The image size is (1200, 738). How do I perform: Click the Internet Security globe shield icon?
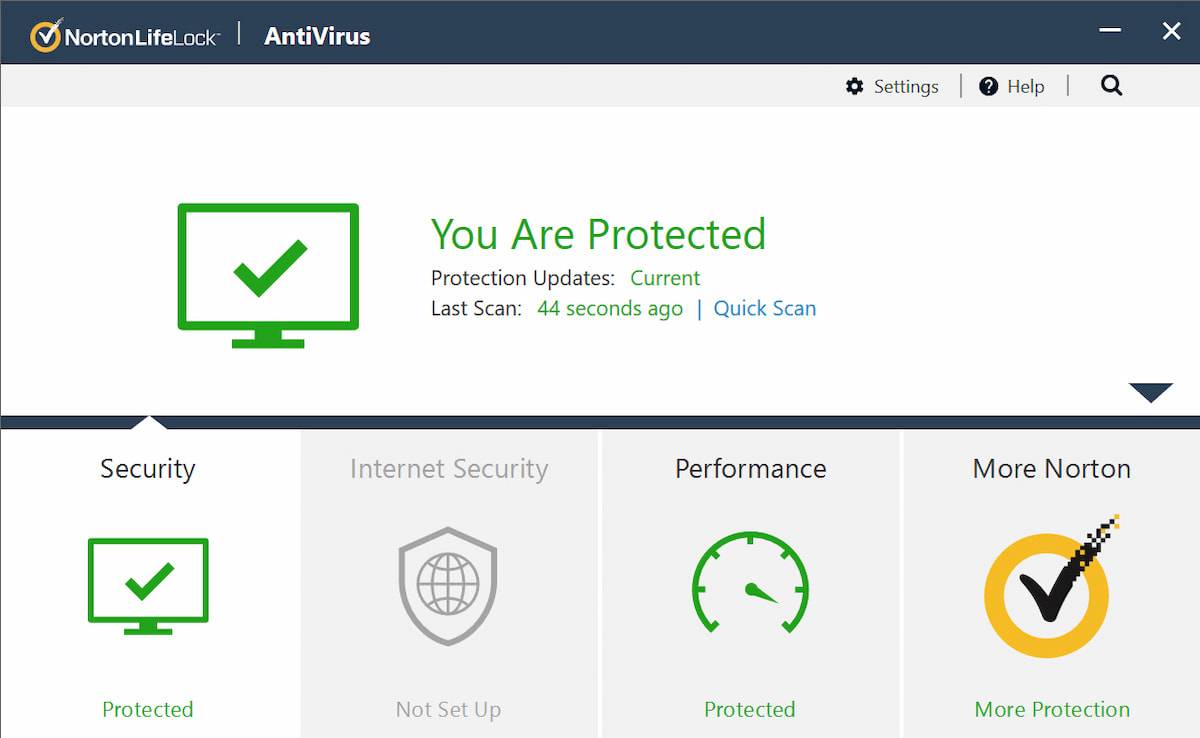click(448, 584)
